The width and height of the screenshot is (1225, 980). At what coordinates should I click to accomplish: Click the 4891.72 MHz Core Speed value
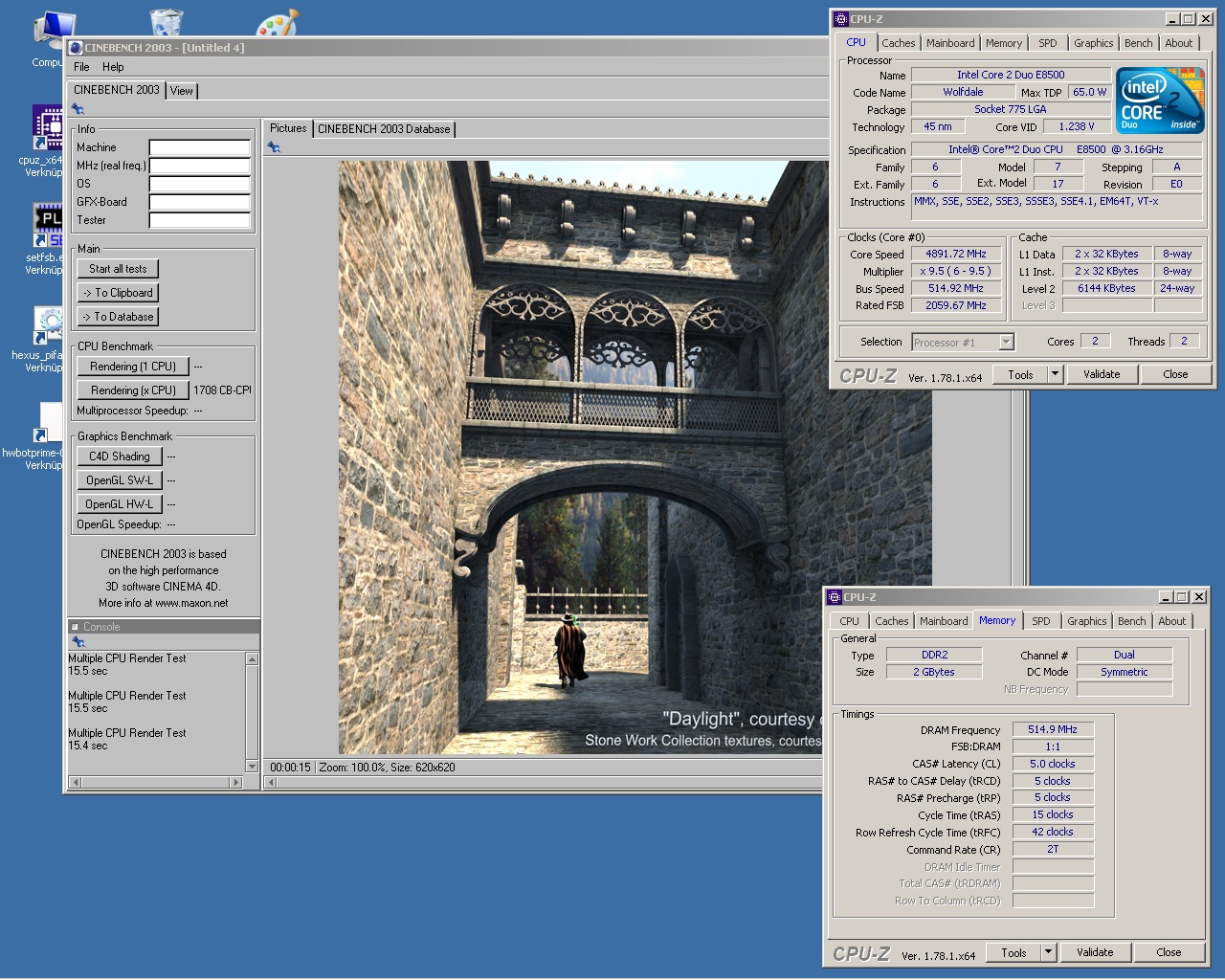coord(955,254)
